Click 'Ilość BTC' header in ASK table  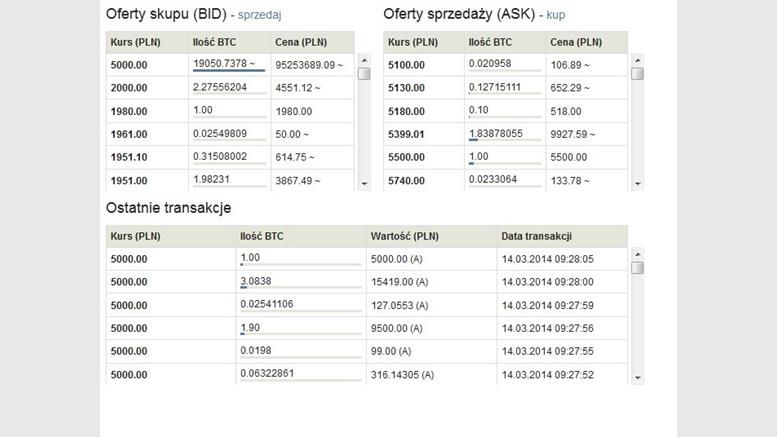point(490,42)
